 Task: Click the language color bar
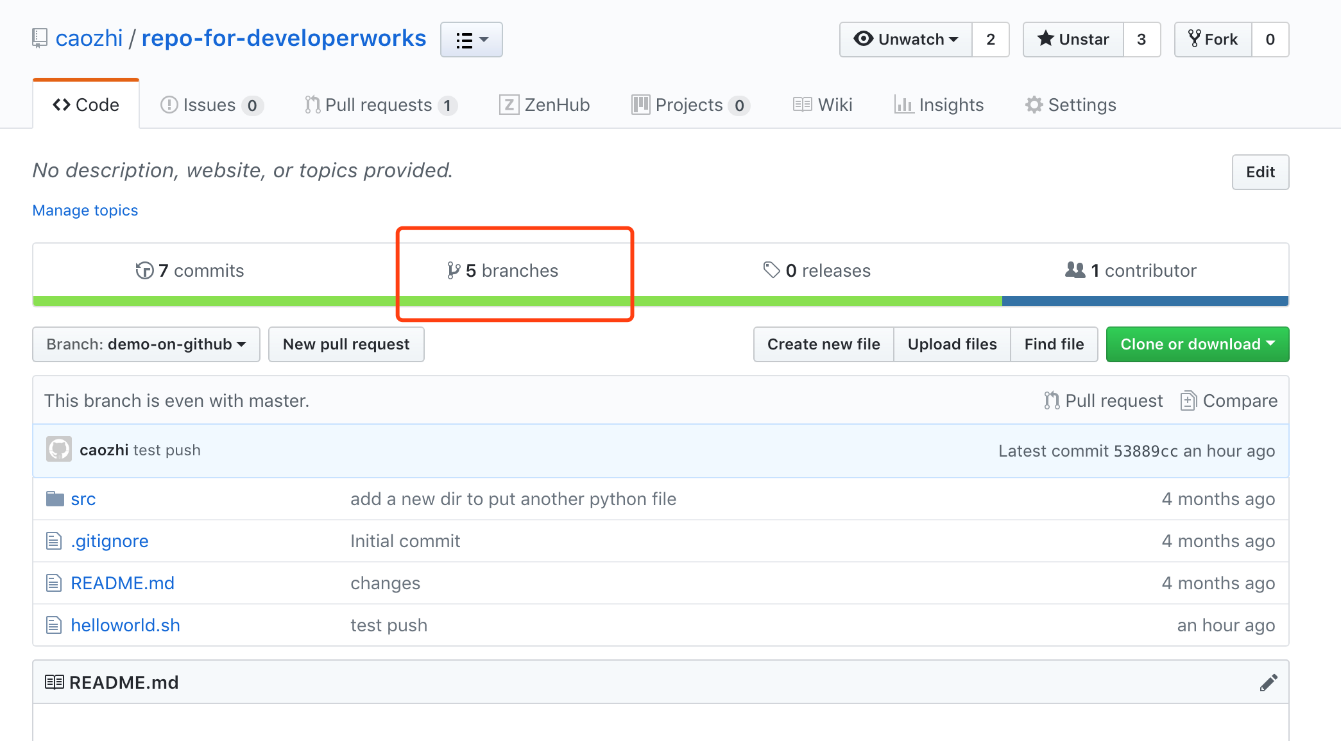click(x=660, y=301)
